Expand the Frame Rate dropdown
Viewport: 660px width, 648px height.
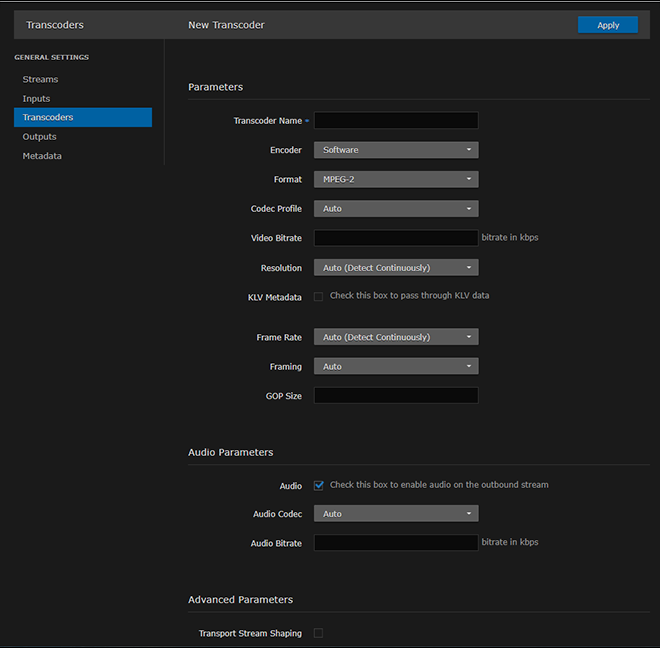tap(396, 337)
